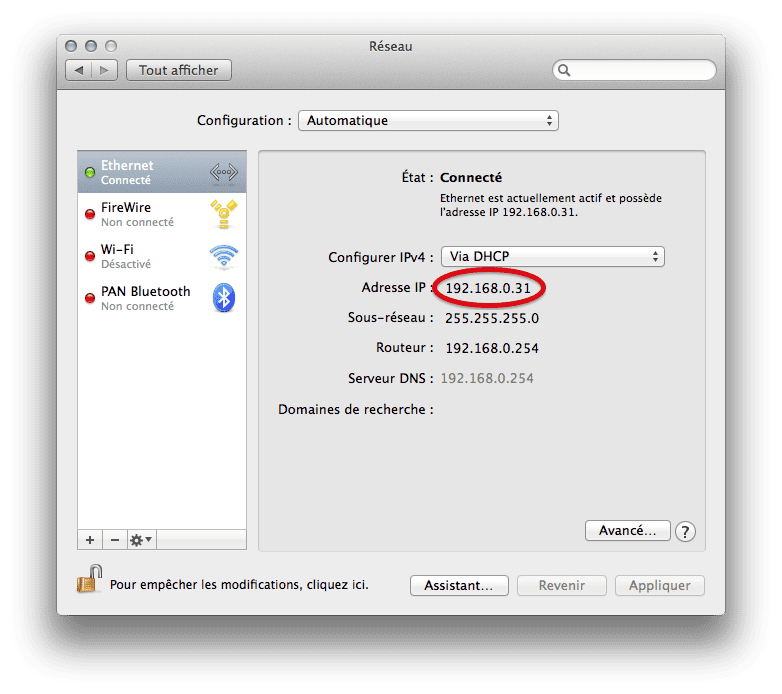Click the Tout afficher button
The image size is (782, 694).
[x=179, y=70]
